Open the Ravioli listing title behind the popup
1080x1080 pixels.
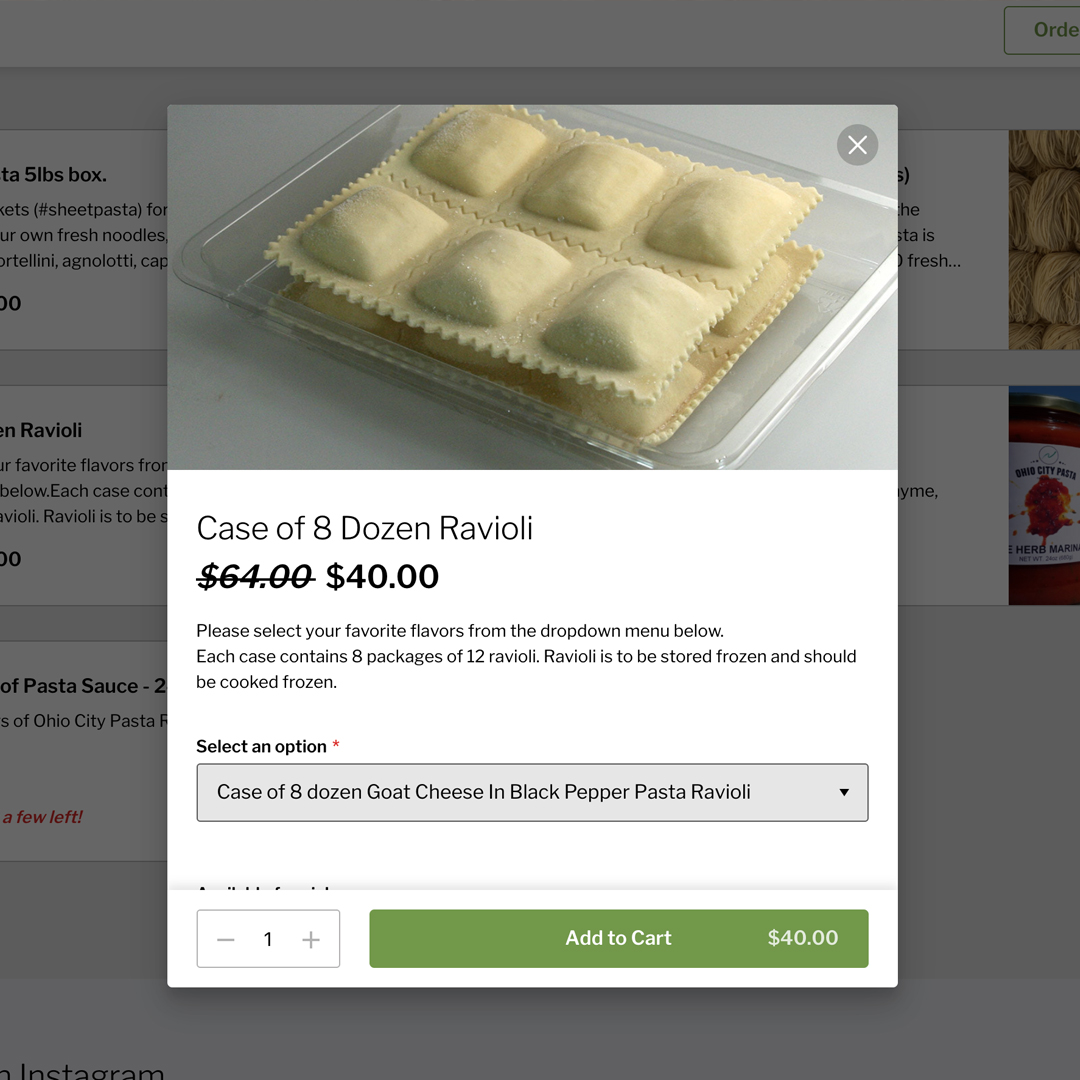(x=41, y=431)
